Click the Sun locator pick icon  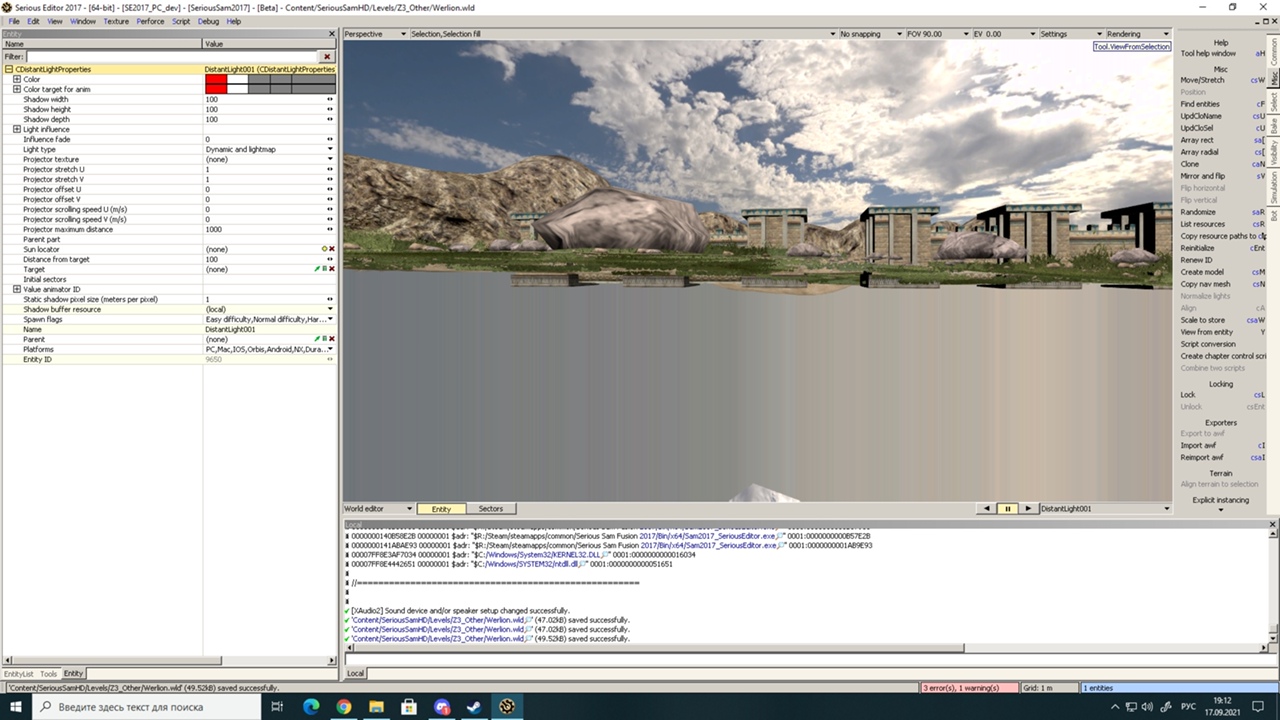[325, 249]
